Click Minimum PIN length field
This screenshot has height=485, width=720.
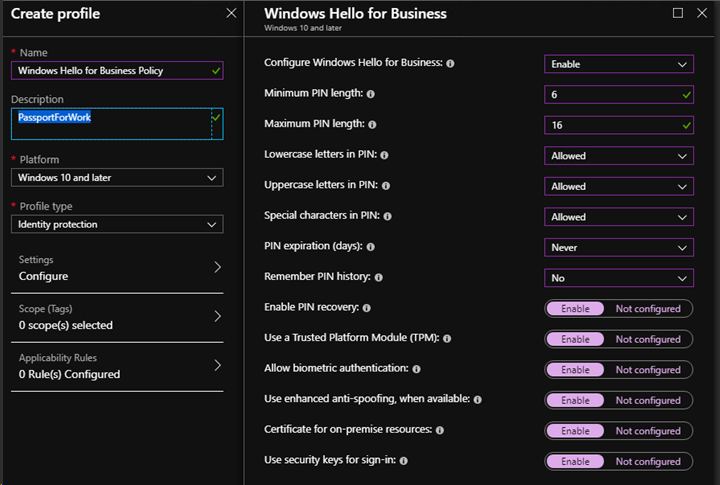(619, 95)
